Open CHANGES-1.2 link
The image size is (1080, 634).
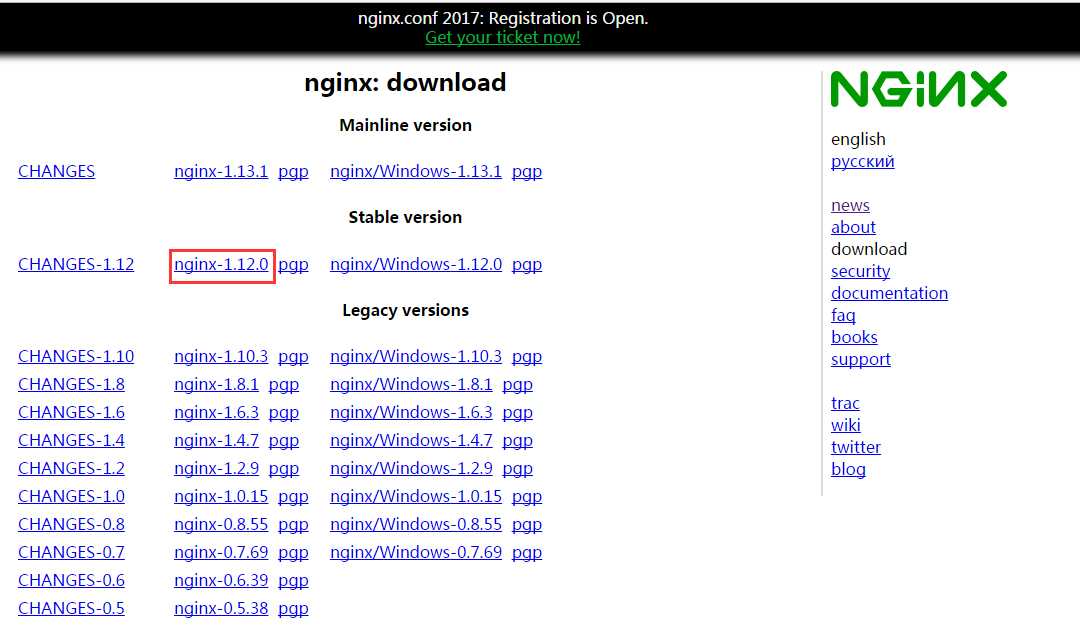point(72,468)
